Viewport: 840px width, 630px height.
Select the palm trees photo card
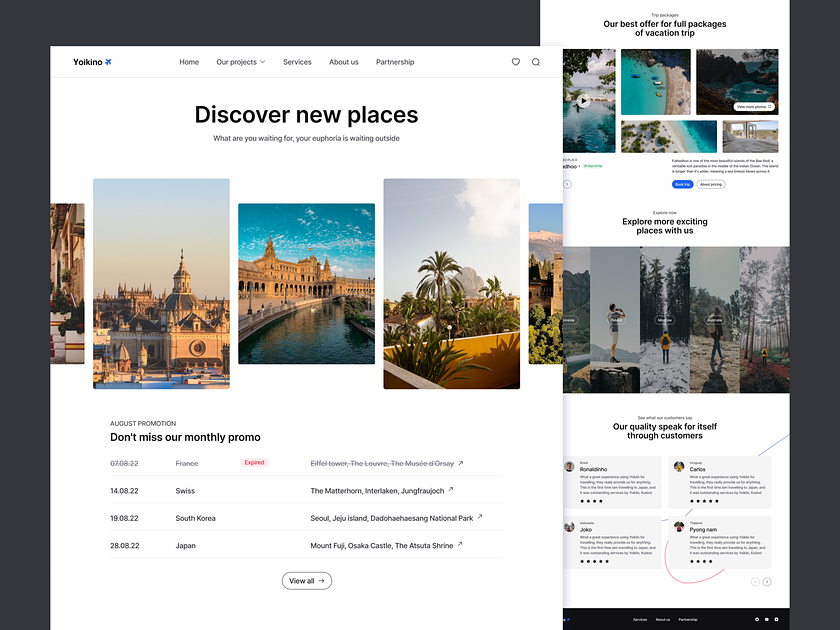point(451,283)
